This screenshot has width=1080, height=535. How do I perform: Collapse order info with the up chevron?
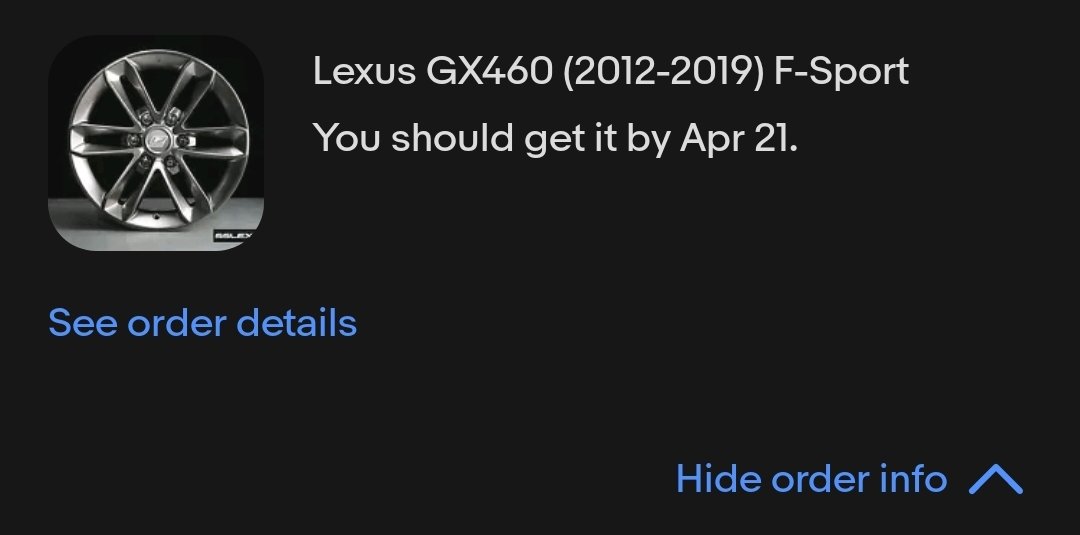(x=995, y=479)
